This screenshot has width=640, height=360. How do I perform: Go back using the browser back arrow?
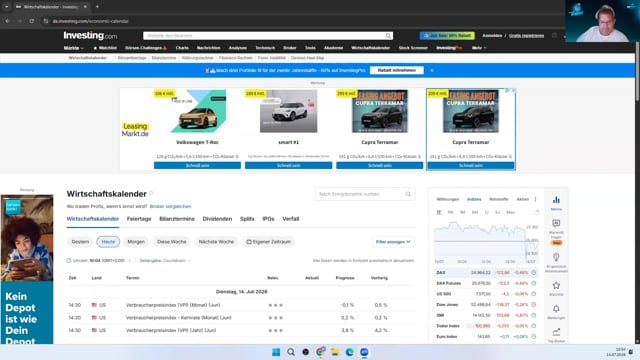tap(8, 21)
